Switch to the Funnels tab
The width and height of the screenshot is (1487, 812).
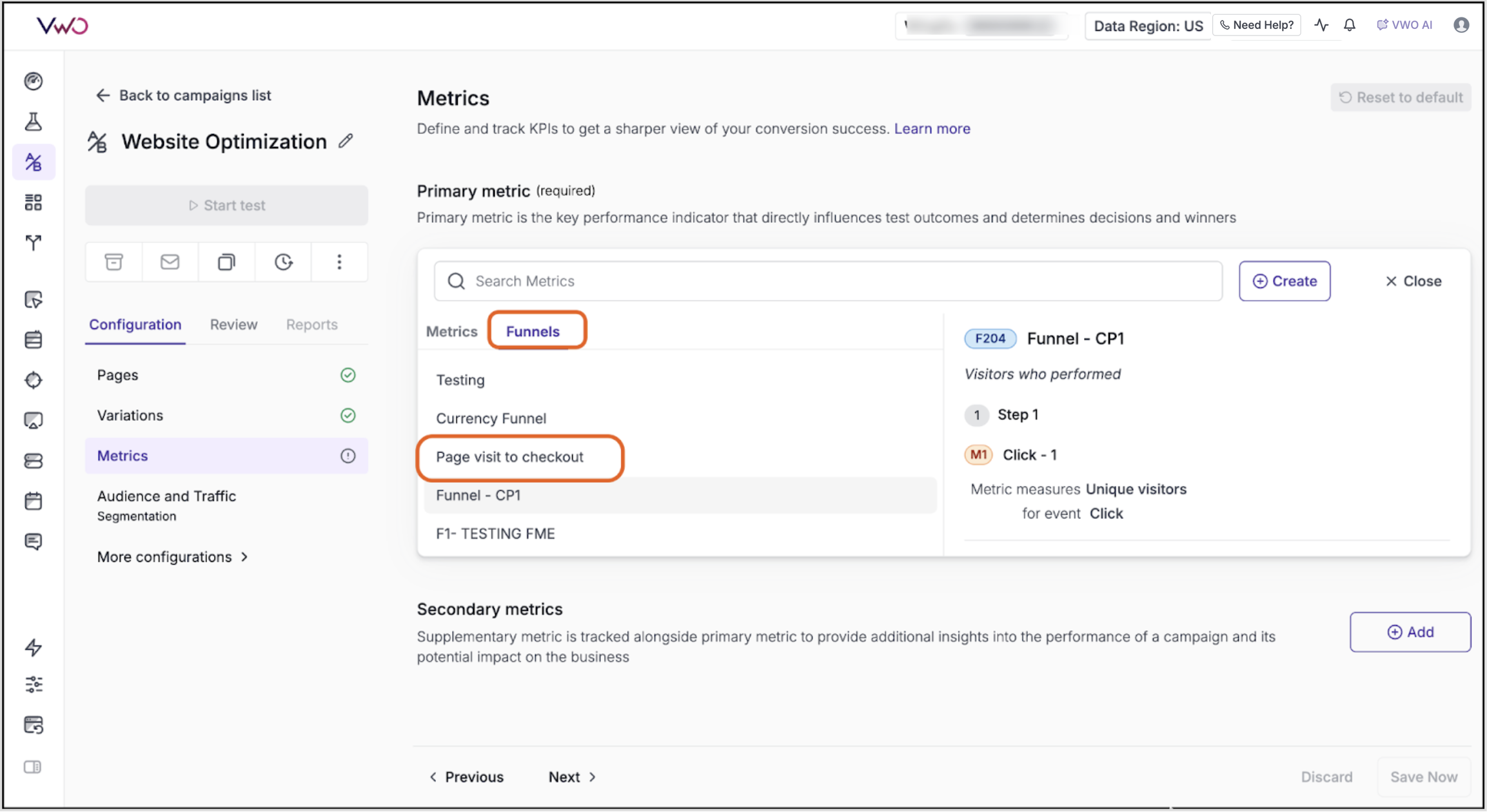coord(533,331)
